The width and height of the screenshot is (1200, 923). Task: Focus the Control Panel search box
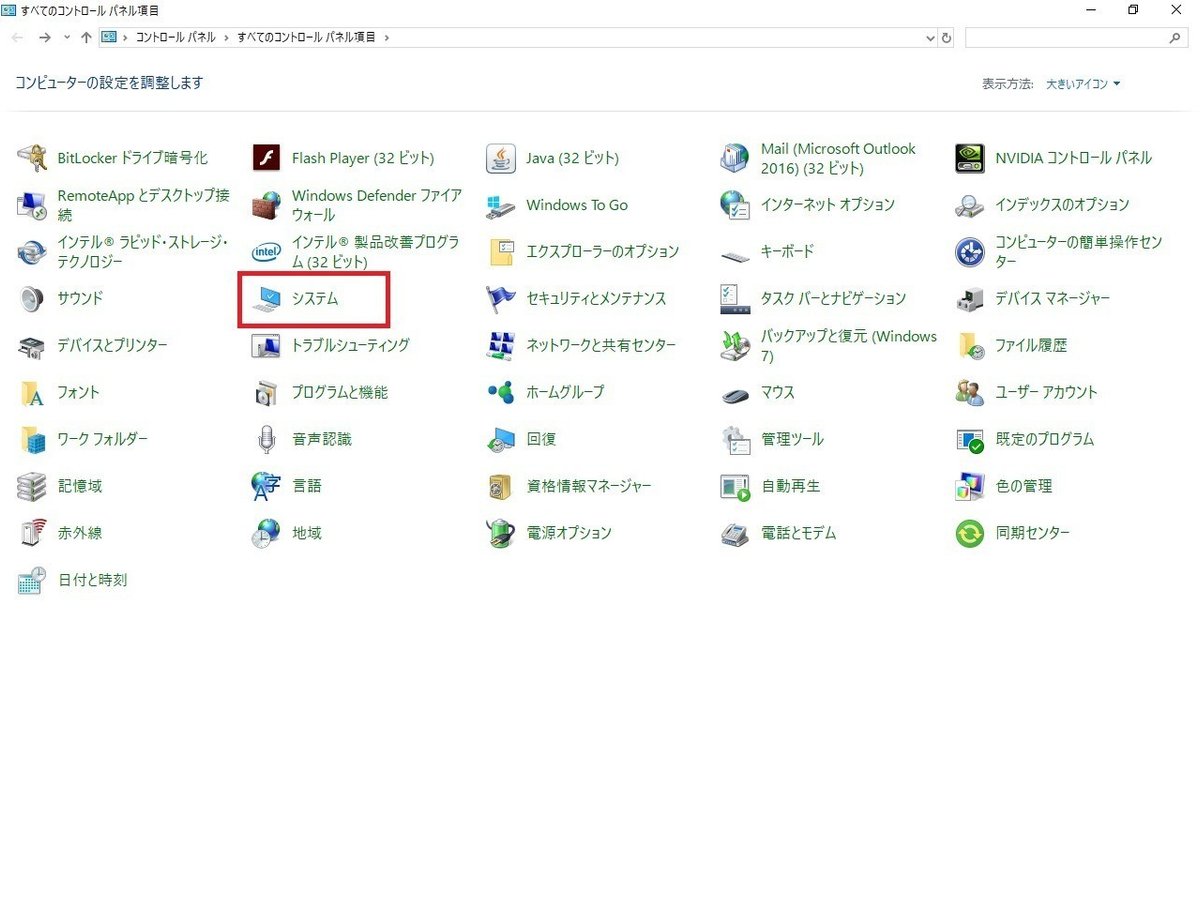tap(1076, 38)
